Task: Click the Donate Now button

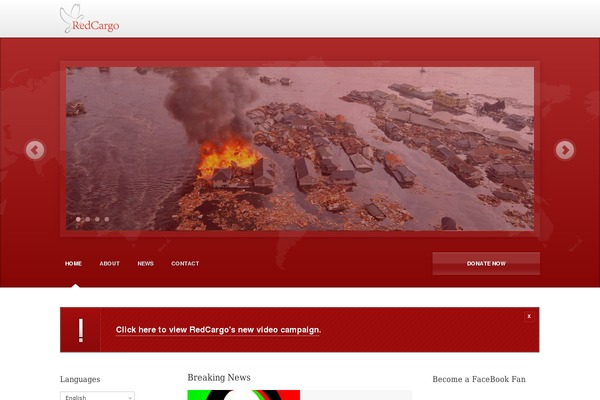Action: (x=486, y=263)
